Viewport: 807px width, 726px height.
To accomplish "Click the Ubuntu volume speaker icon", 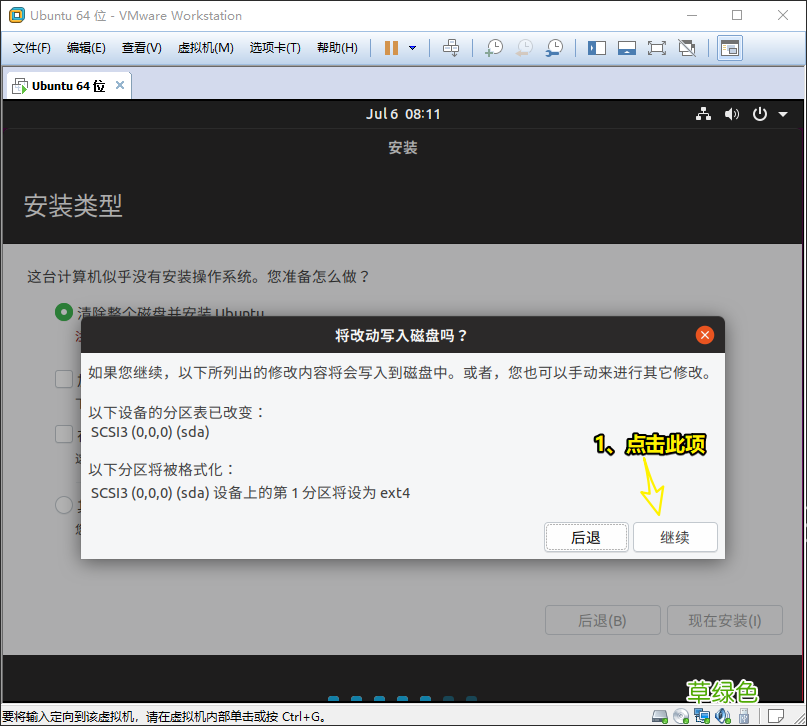I will (731, 114).
